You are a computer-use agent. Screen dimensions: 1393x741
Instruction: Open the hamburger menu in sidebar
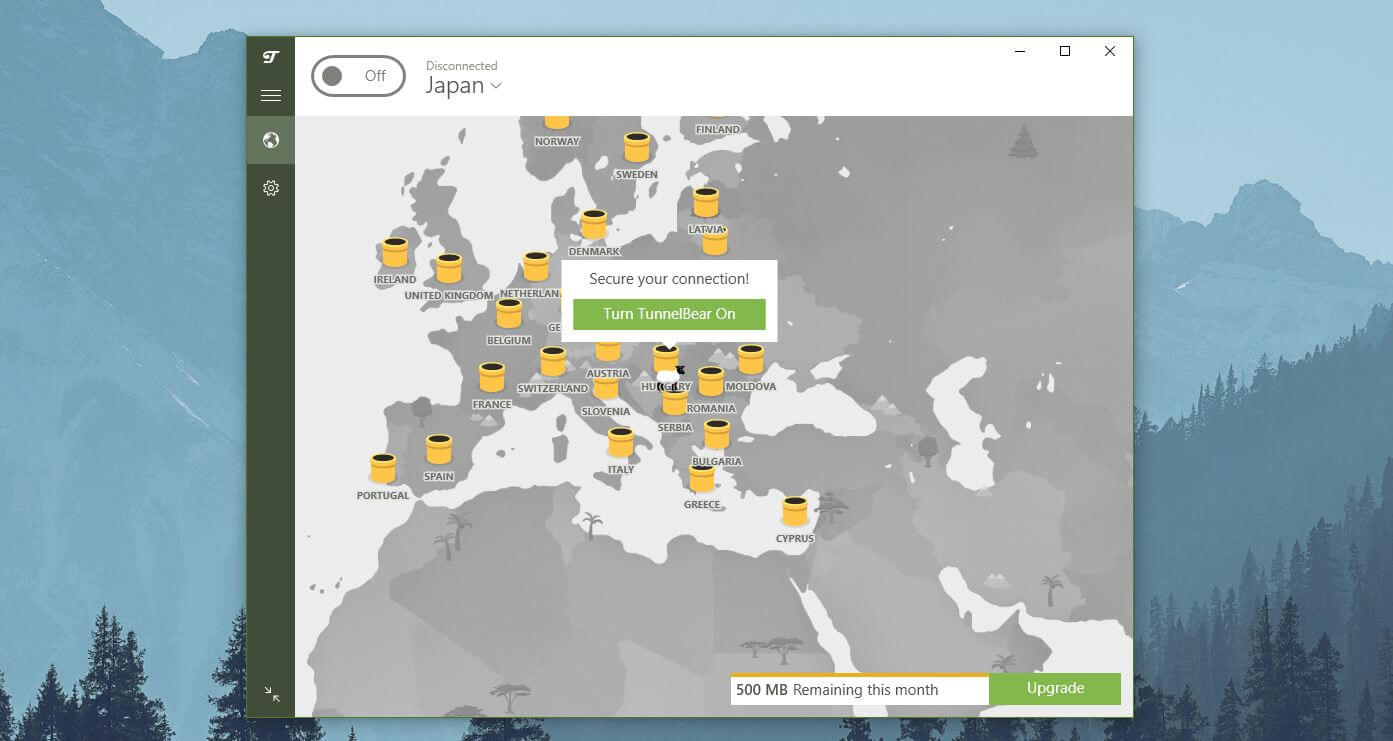coord(271,96)
